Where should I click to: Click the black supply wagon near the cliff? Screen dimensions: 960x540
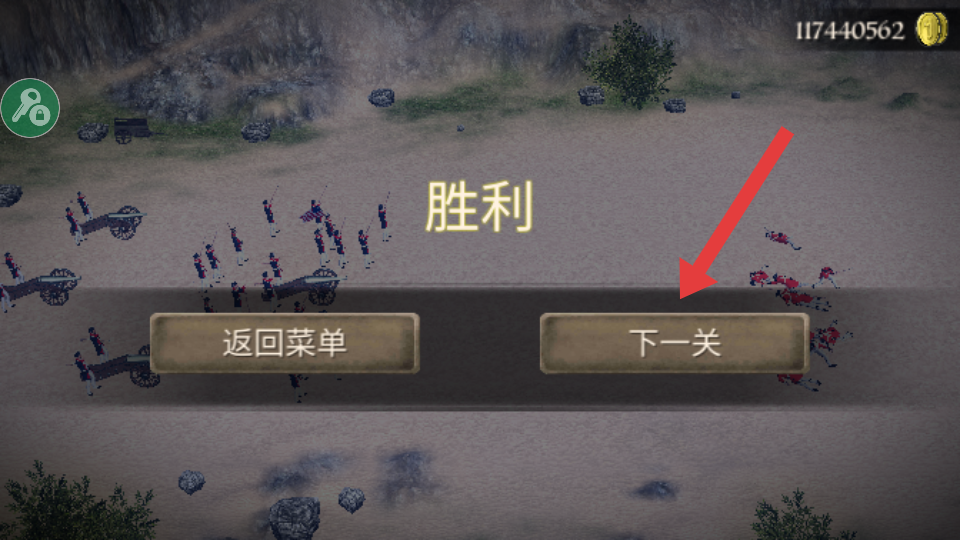tap(131, 129)
